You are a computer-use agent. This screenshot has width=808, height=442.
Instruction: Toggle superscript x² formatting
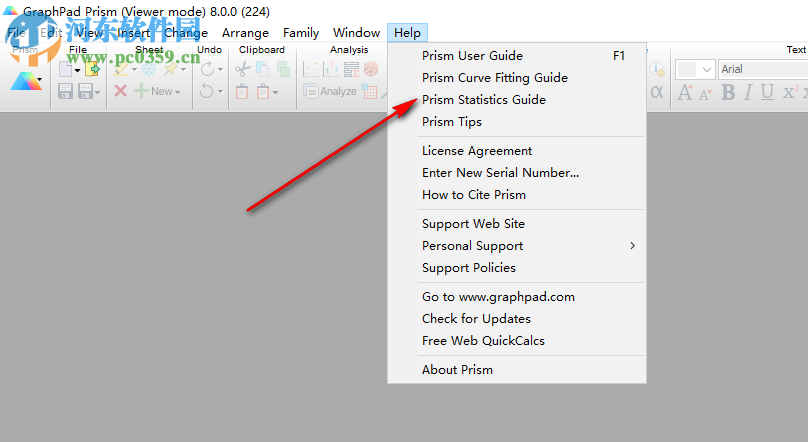pyautogui.click(x=792, y=92)
